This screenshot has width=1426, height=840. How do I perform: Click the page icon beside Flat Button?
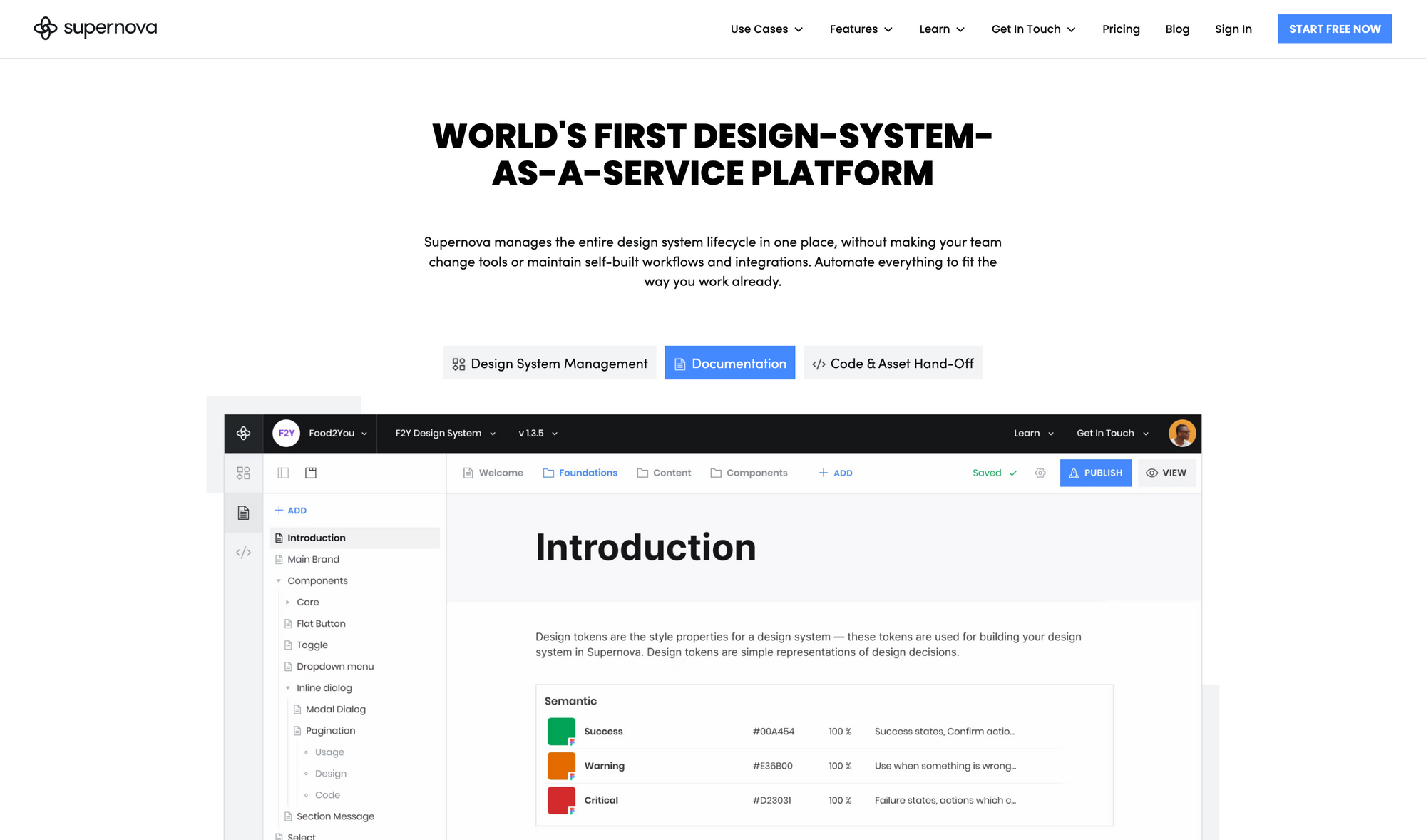tap(288, 623)
